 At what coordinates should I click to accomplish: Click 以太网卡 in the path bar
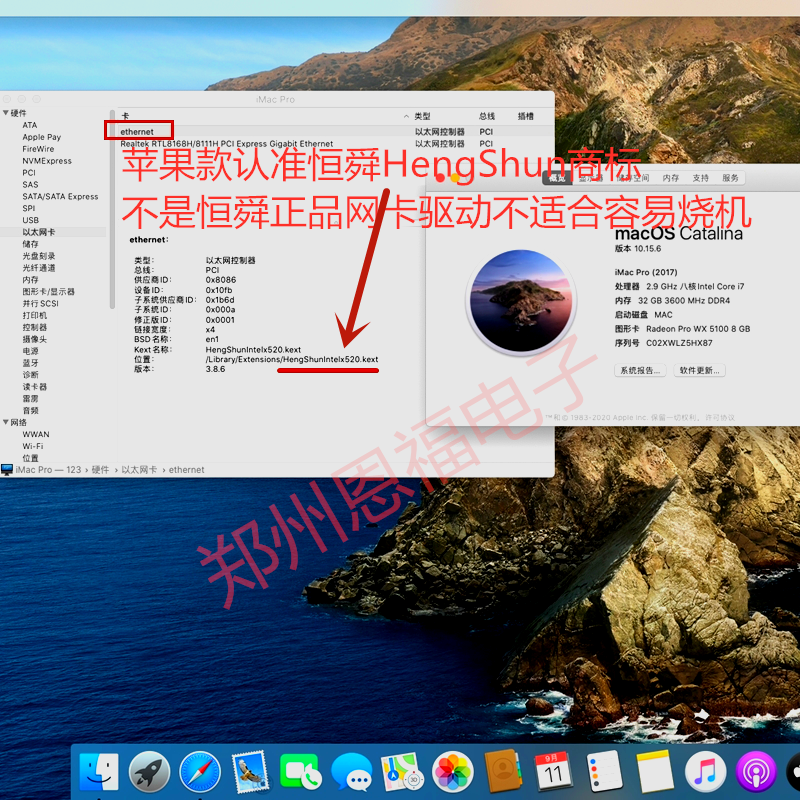point(139,470)
